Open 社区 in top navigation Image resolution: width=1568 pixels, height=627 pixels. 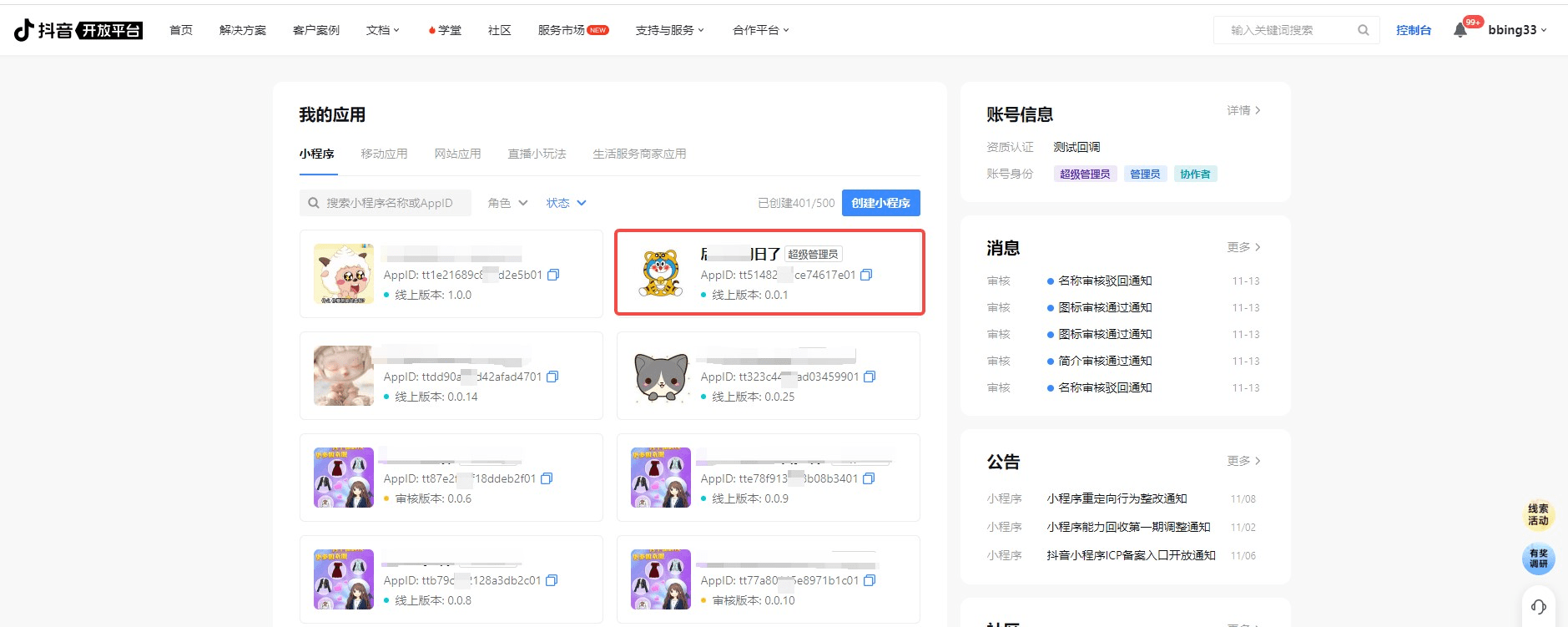[x=500, y=30]
